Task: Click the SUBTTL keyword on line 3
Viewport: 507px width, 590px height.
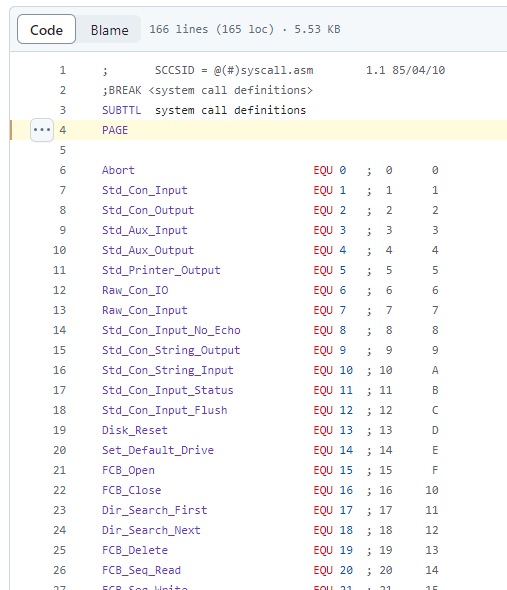Action: tap(122, 110)
